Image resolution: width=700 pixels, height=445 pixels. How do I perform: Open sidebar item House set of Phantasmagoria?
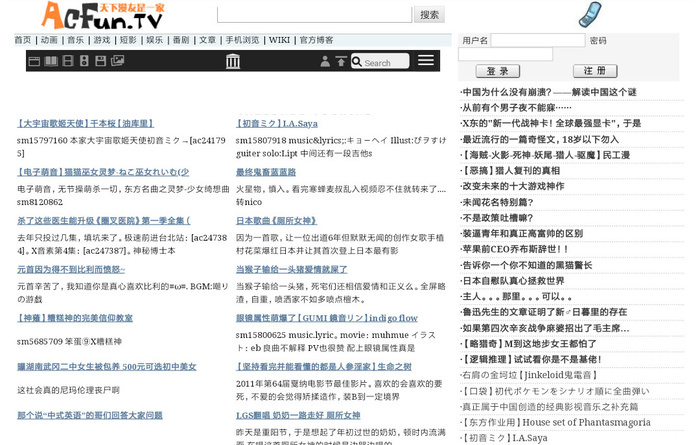556,422
